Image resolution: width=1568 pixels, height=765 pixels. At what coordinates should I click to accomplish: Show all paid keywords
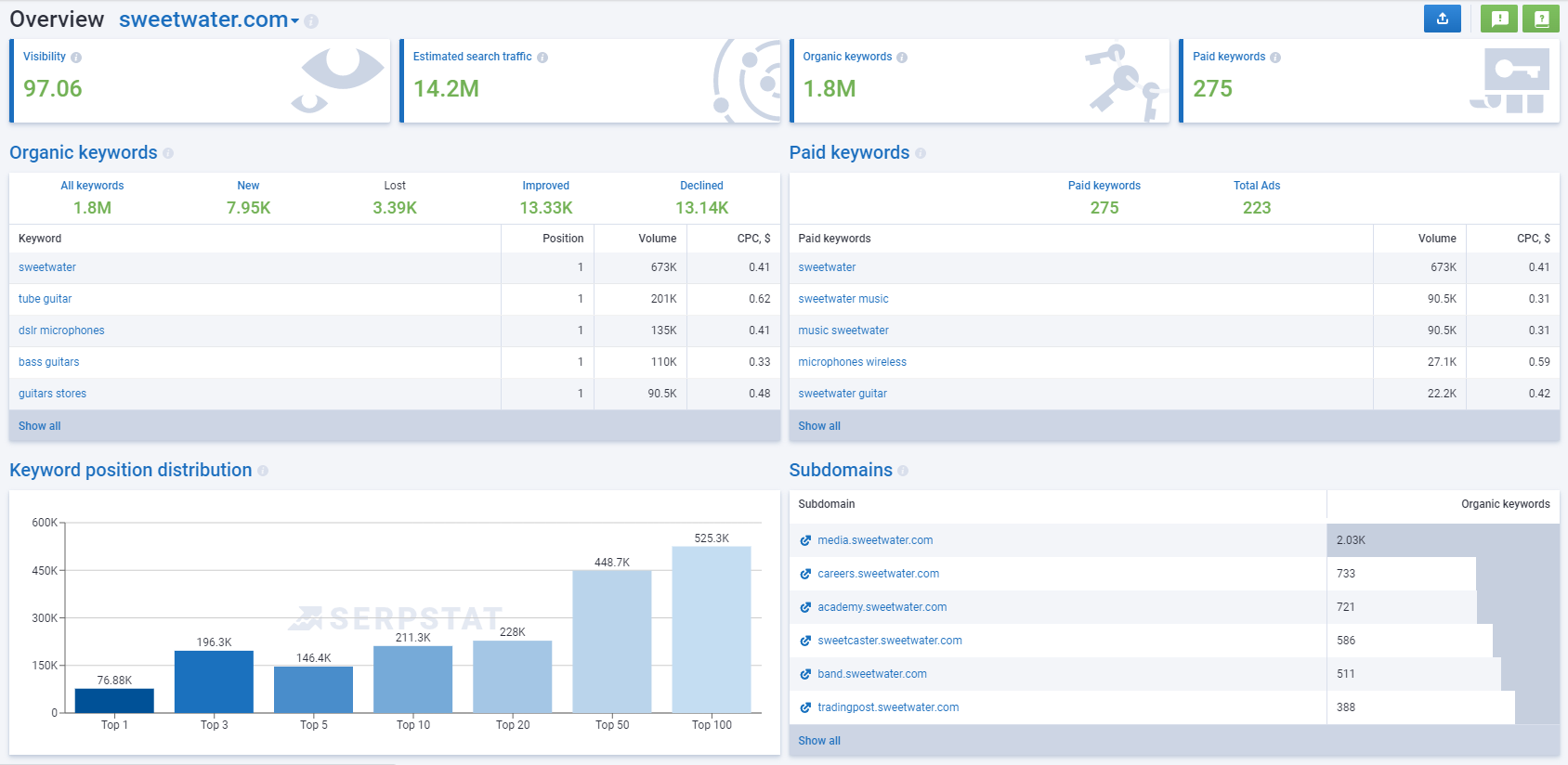click(819, 426)
